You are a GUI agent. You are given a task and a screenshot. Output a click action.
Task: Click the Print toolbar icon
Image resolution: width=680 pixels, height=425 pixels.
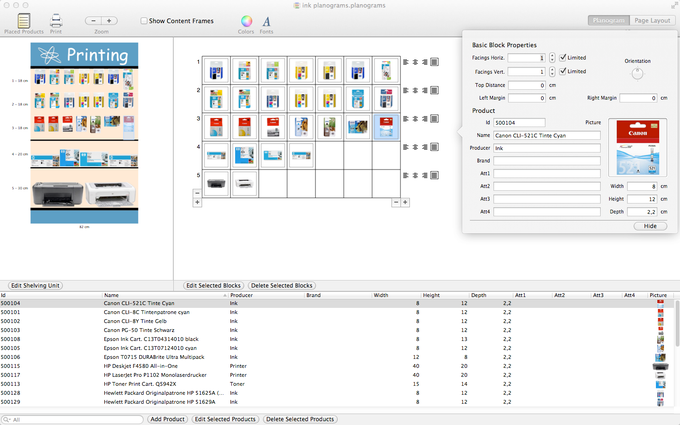(x=56, y=20)
